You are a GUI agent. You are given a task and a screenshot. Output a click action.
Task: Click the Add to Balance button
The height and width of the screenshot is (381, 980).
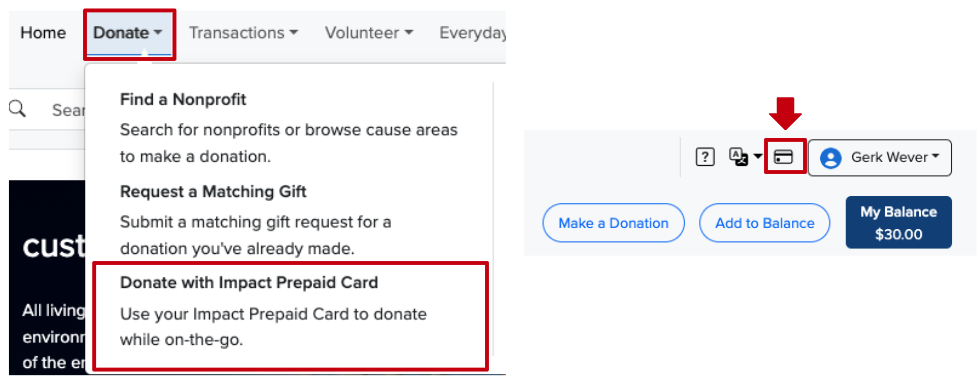tap(764, 223)
